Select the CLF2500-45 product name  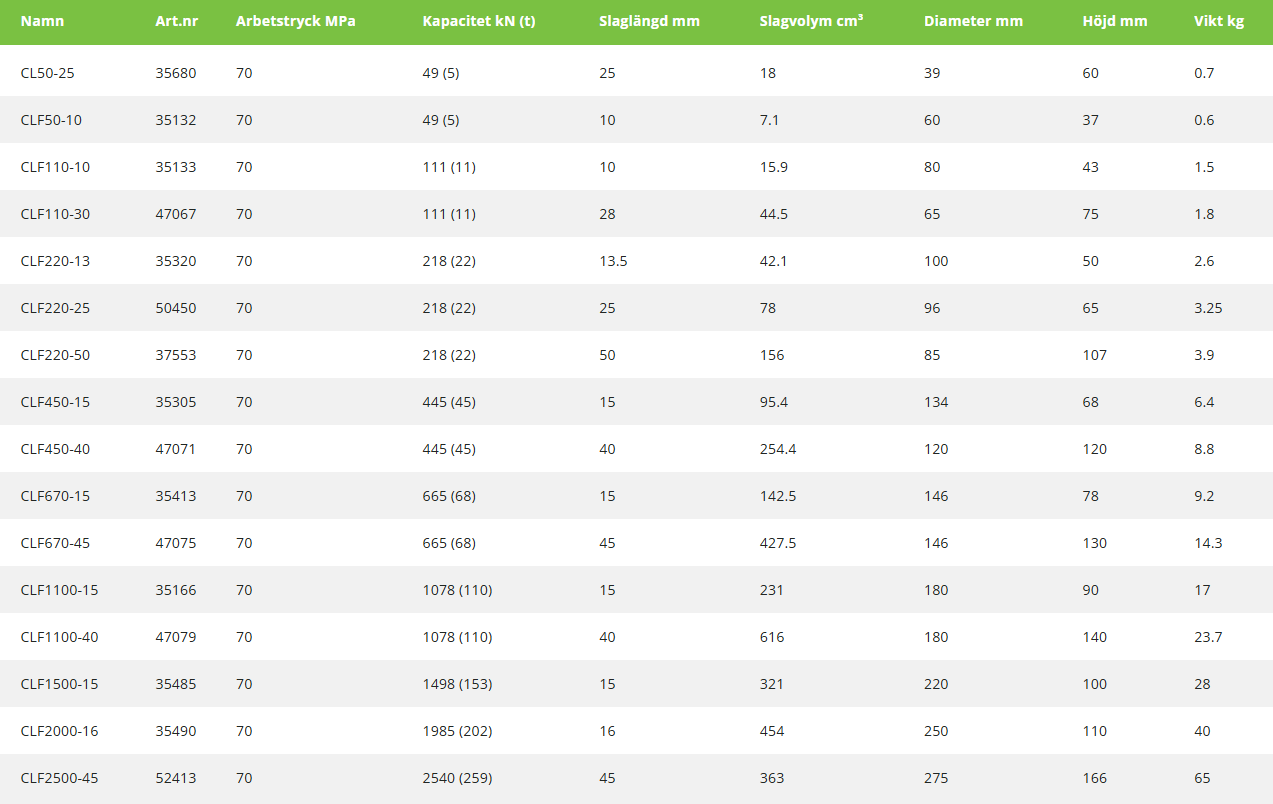click(x=59, y=778)
